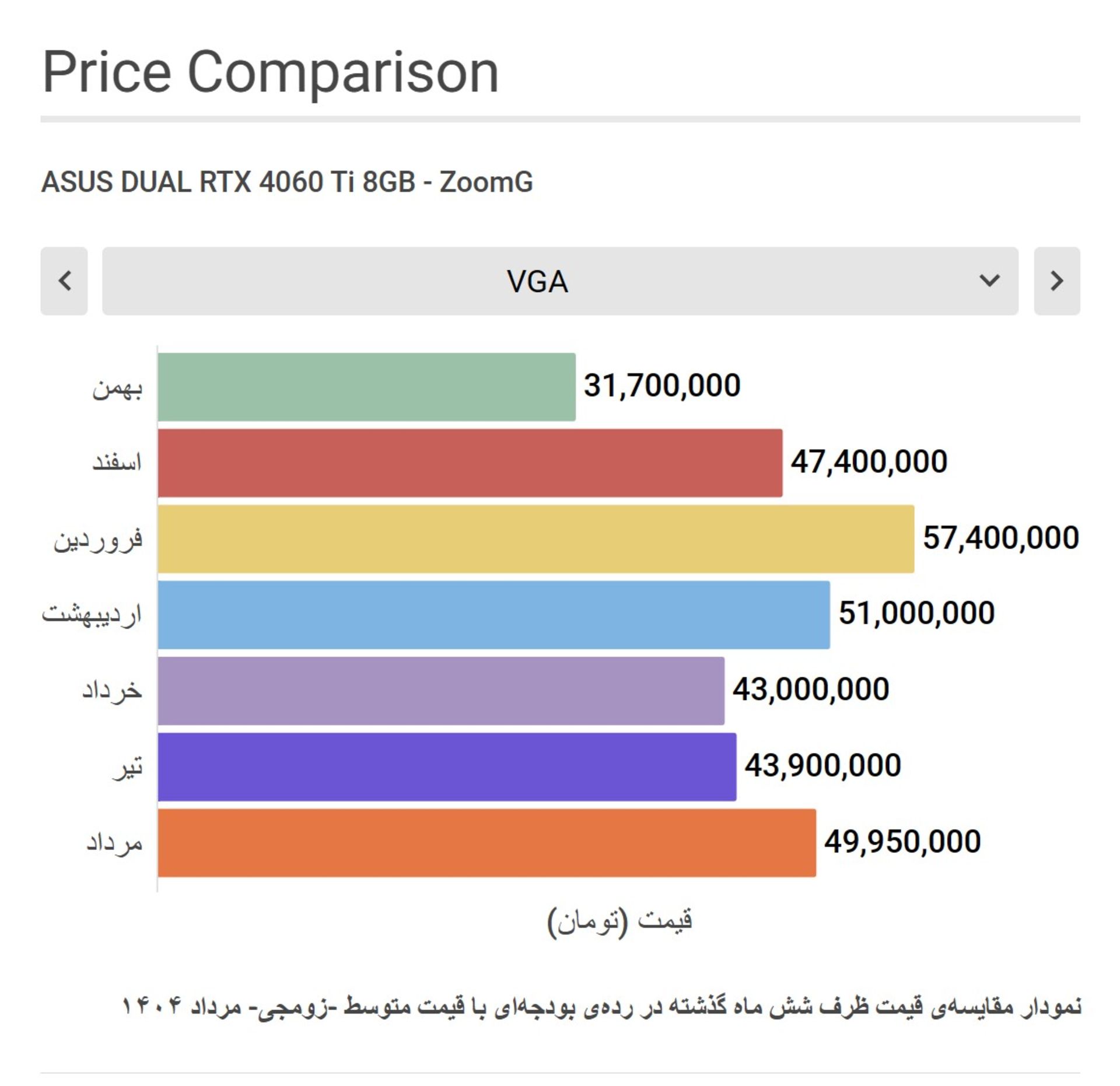1120x1086 pixels.
Task: Click the dropdown chevron beside VGA
Action: click(989, 281)
